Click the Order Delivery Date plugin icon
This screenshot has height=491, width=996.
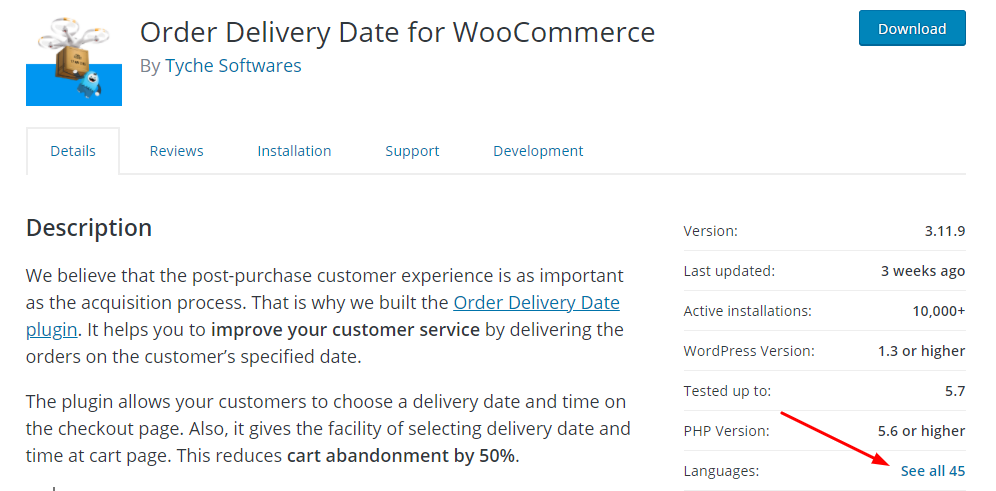74,58
